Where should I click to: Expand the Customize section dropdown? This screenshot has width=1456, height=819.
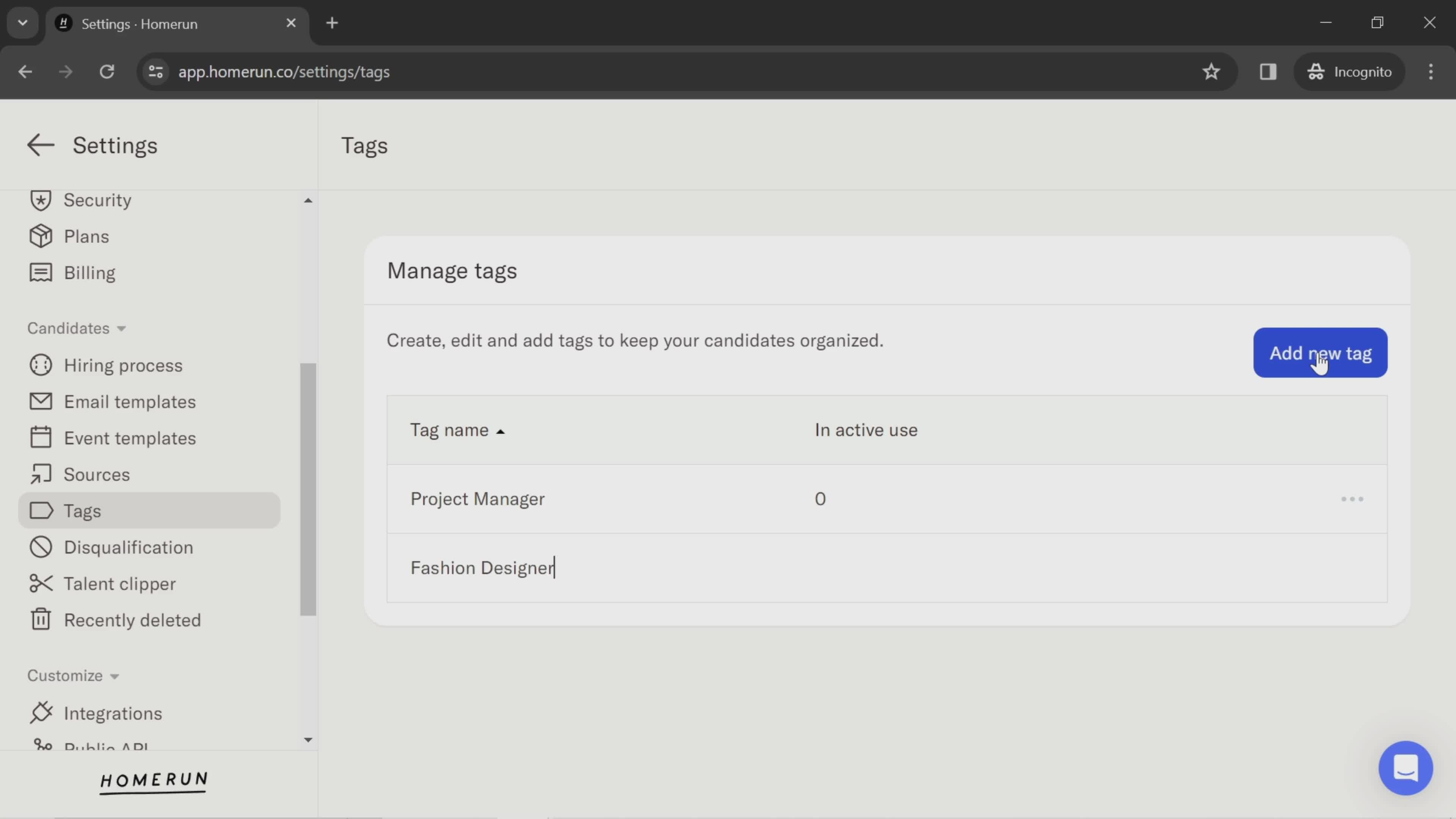[75, 675]
